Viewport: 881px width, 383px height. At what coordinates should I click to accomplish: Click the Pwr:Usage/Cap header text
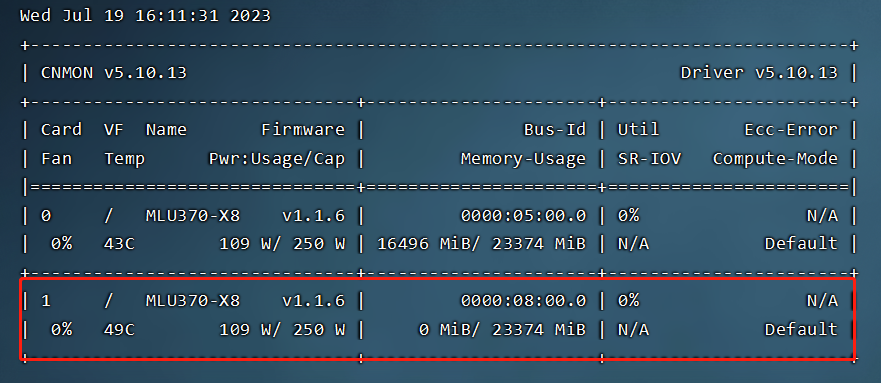[x=276, y=159]
